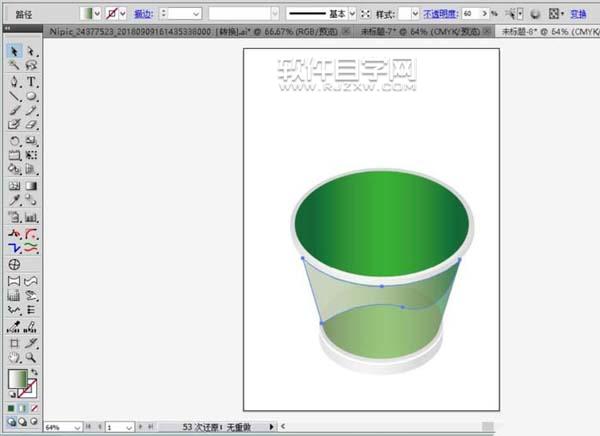Screen dimensions: 600x436
Task: Switch to Draw Behind mode
Action: 23,421
